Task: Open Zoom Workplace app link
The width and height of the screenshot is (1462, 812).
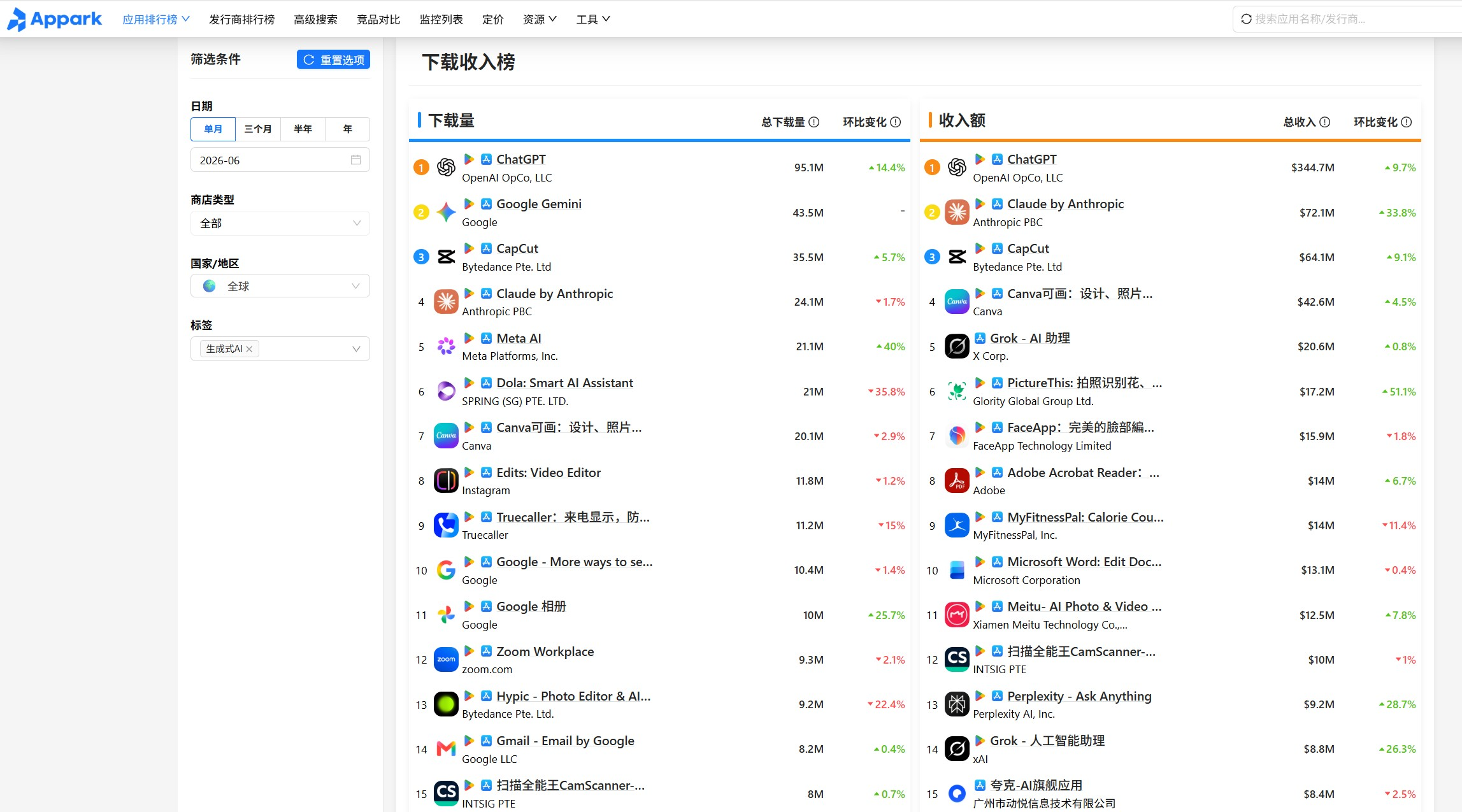Action: (x=545, y=652)
